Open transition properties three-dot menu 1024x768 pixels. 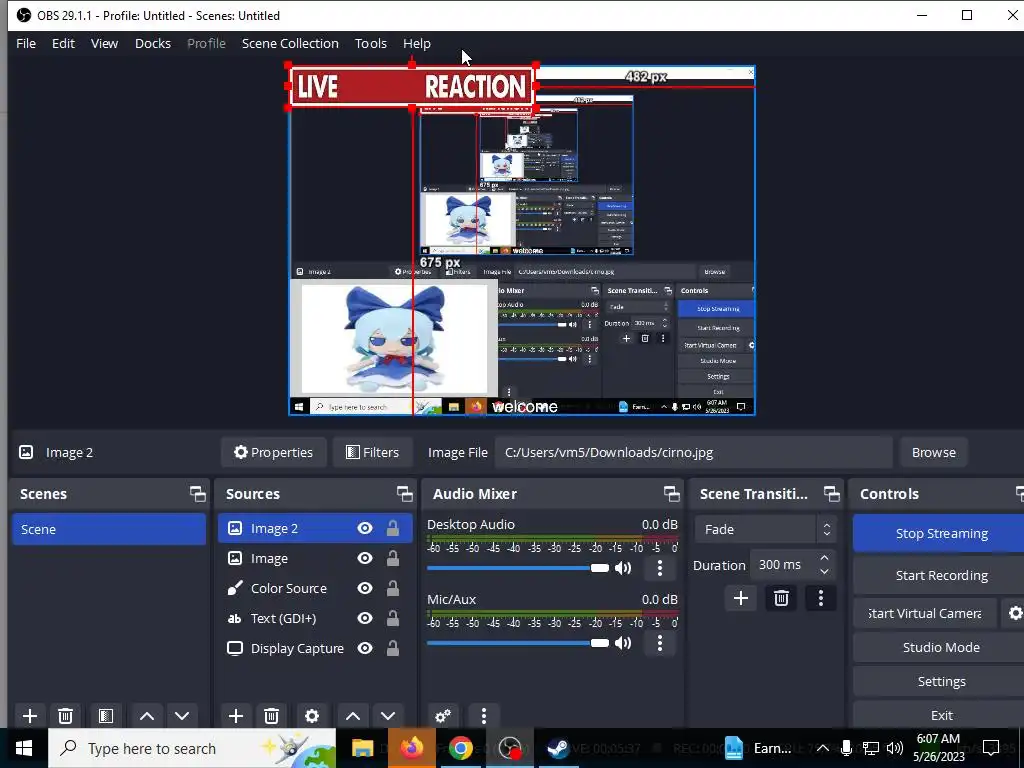click(x=821, y=598)
